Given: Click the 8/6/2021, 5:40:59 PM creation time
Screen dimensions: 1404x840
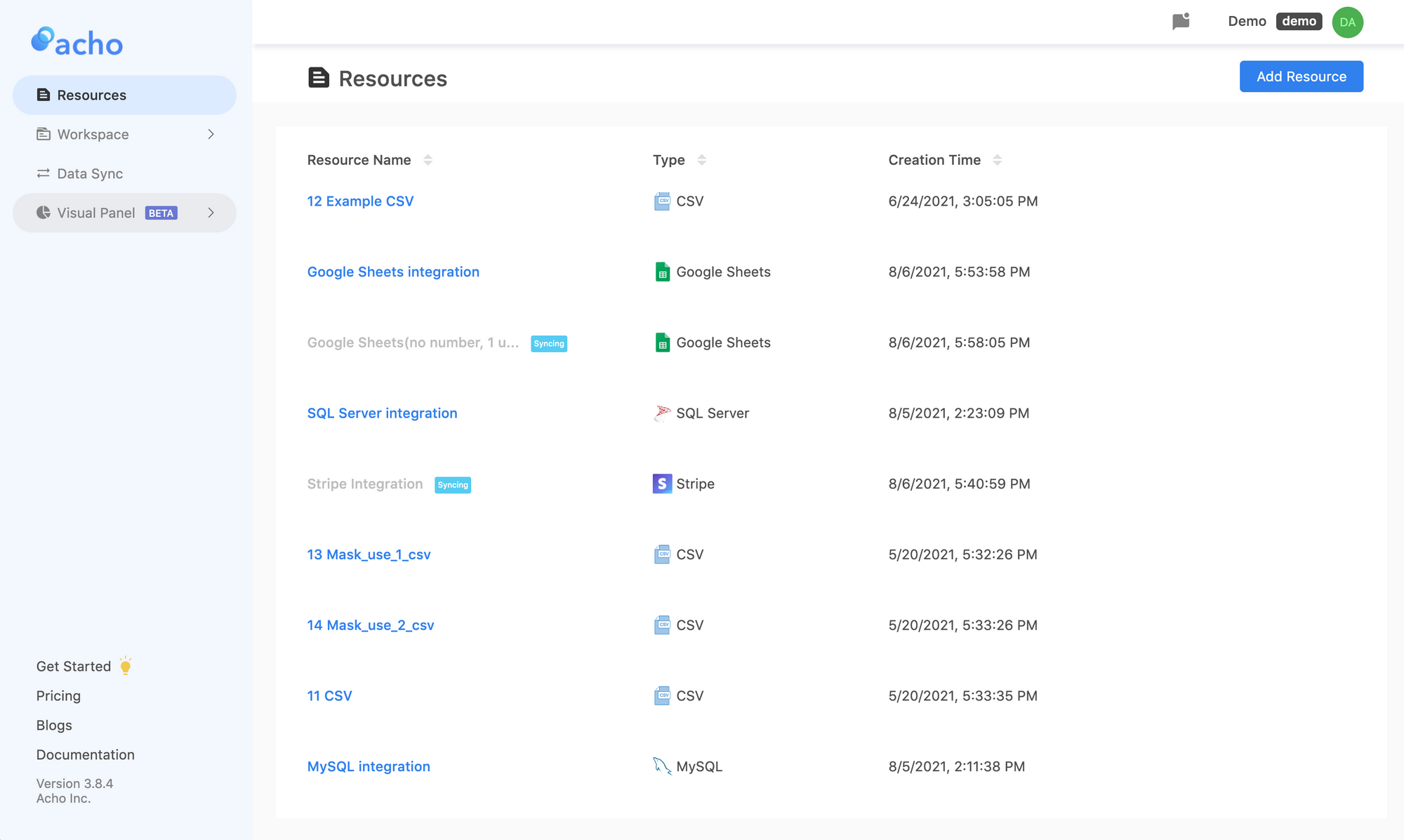Looking at the screenshot, I should click(959, 484).
